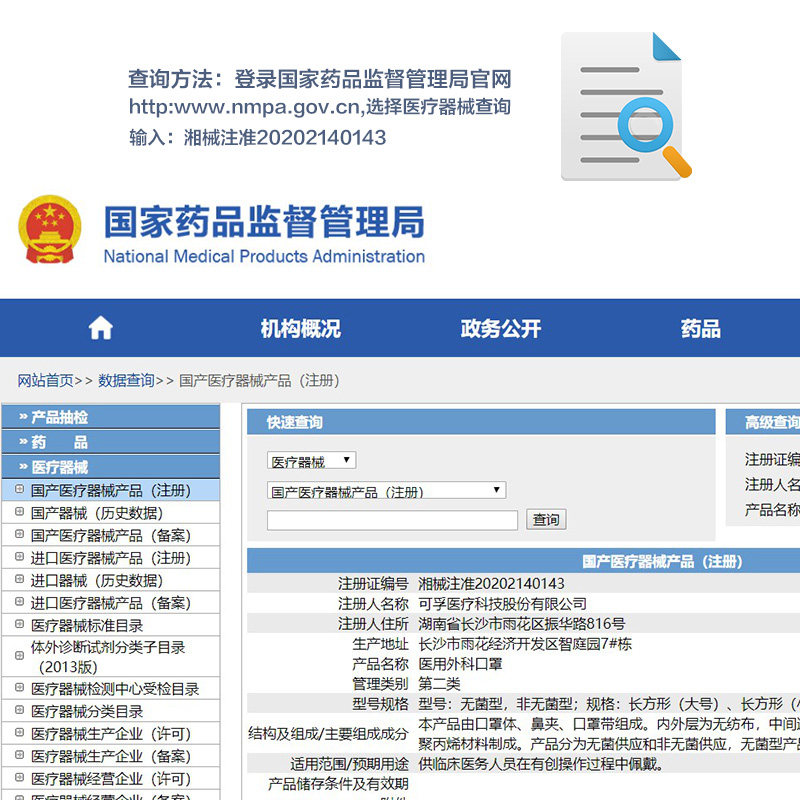Click plus icon beside 医疗器械检测中心受检目录

19,687
